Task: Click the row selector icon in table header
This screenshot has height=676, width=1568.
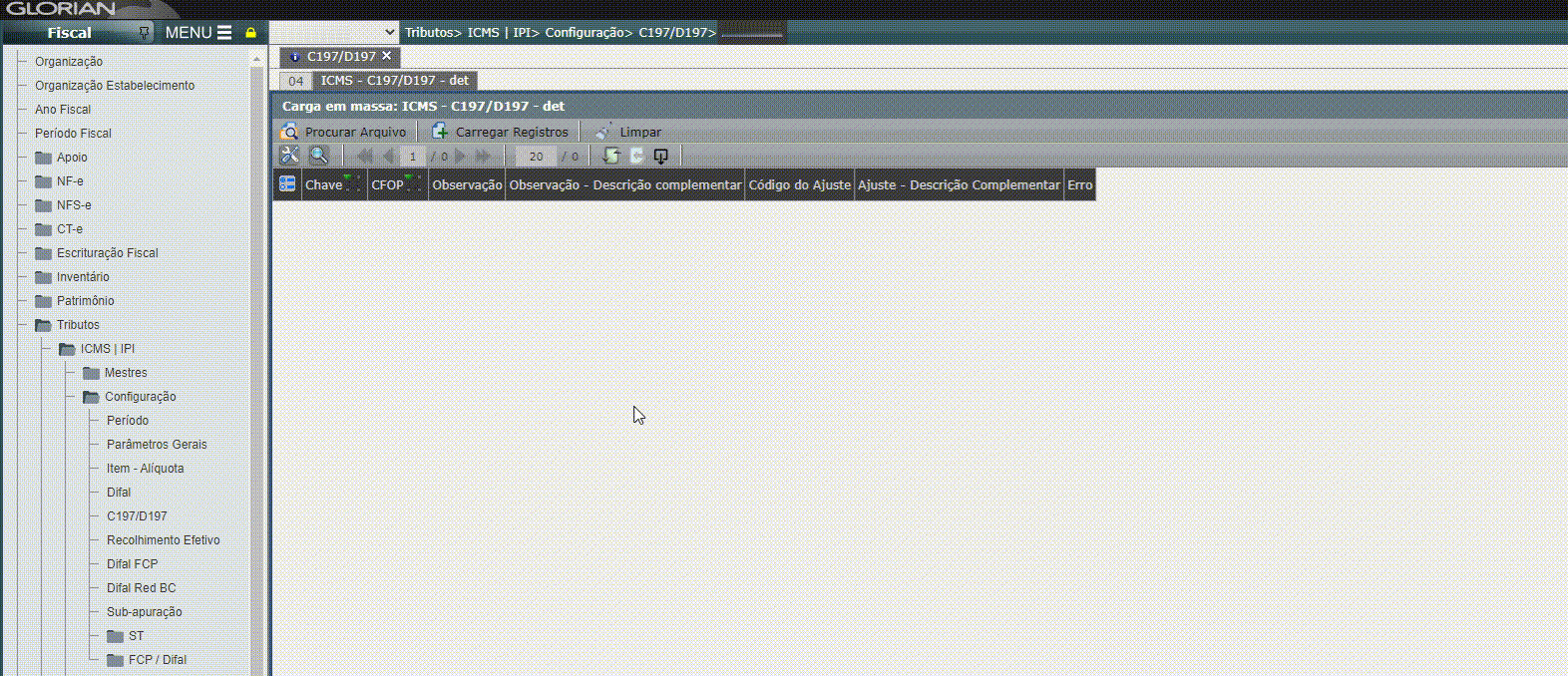Action: [x=287, y=184]
